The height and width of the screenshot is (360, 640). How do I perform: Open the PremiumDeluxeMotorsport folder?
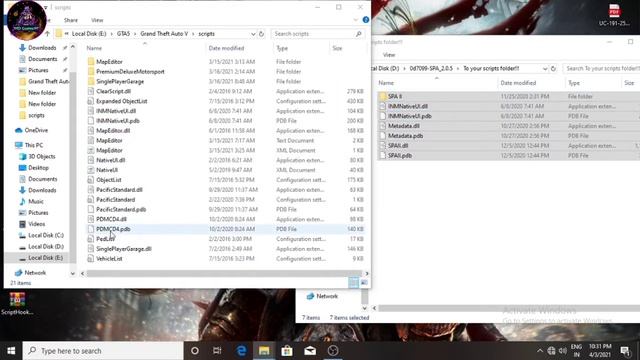130,71
